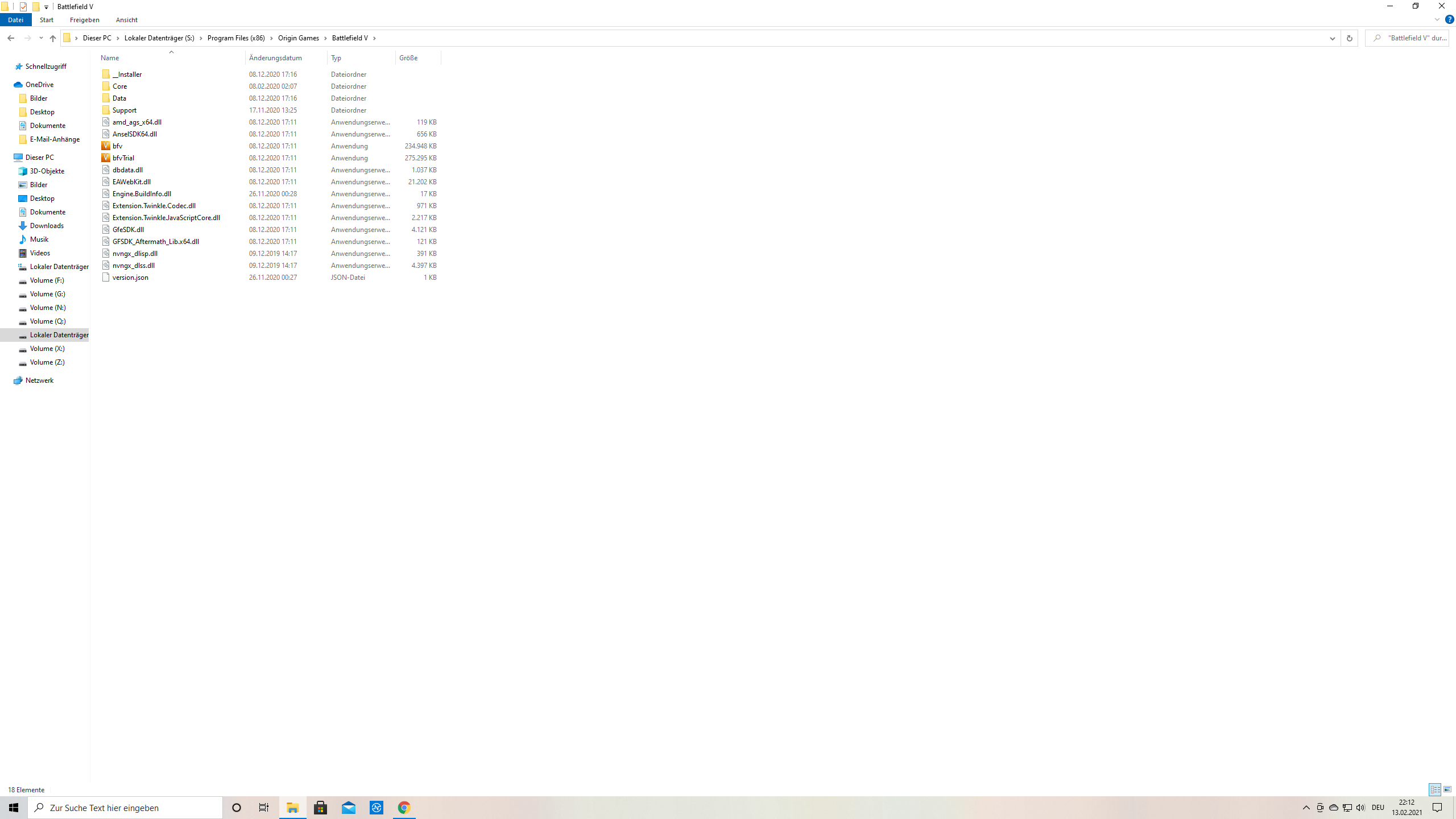Open the Ansicht ribbon tab
Image resolution: width=1456 pixels, height=819 pixels.
point(126,20)
